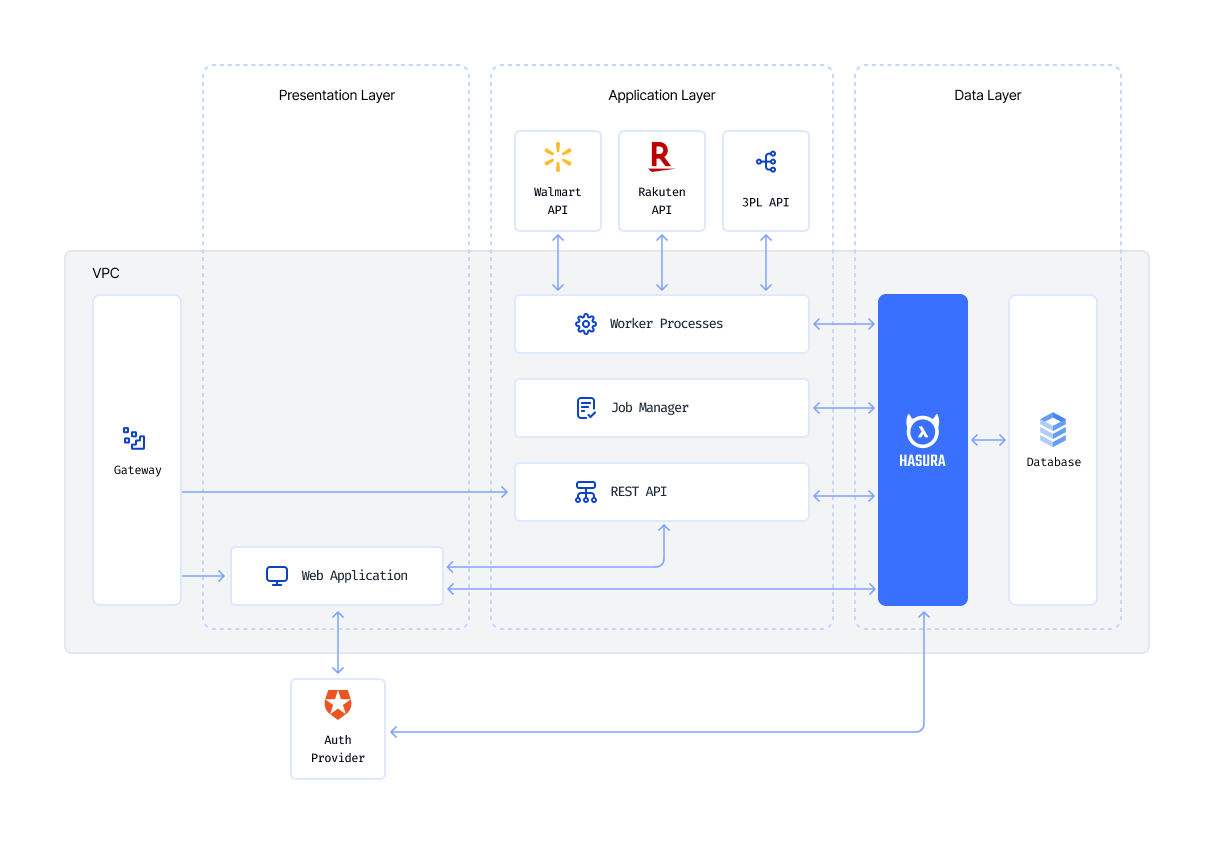Viewport: 1214px width, 844px height.
Task: Click the Worker Processes text
Action: (666, 324)
